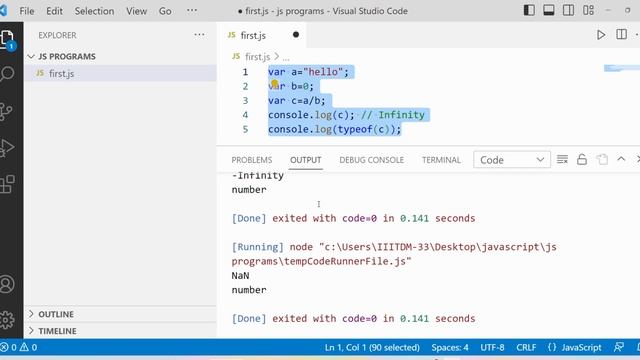The image size is (640, 360).
Task: Click the [Running] node output line
Action: [394, 254]
